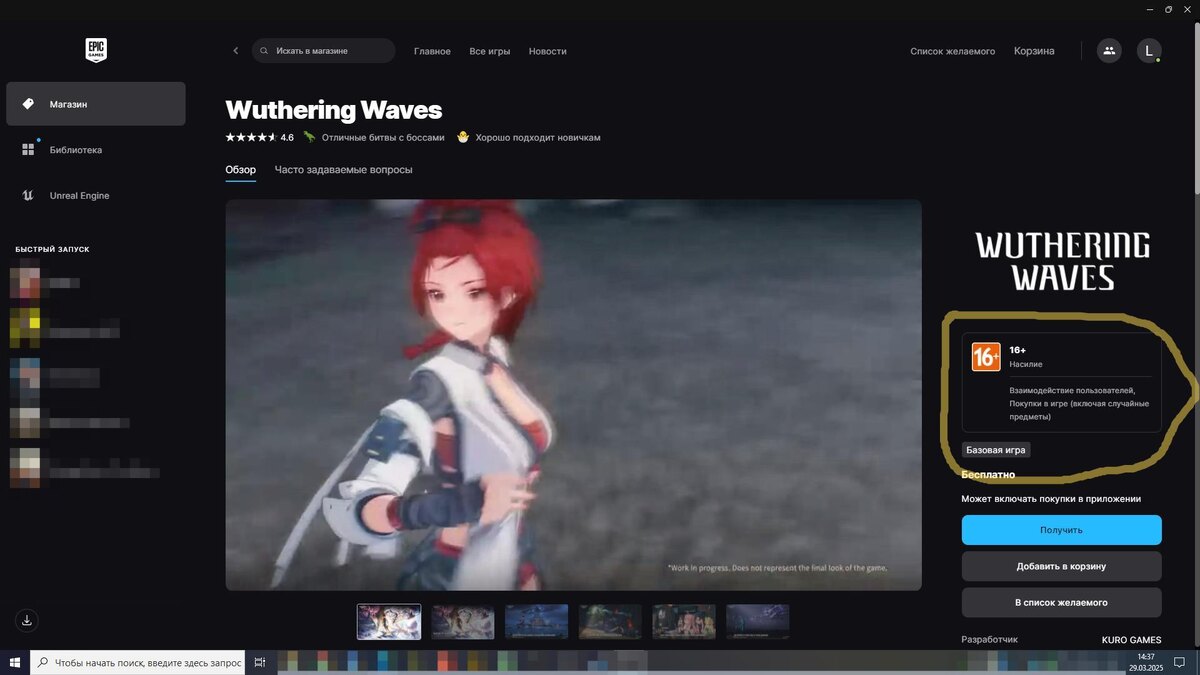The image size is (1200, 675).
Task: Select Часто задаваемые вопросы tab
Action: click(343, 170)
